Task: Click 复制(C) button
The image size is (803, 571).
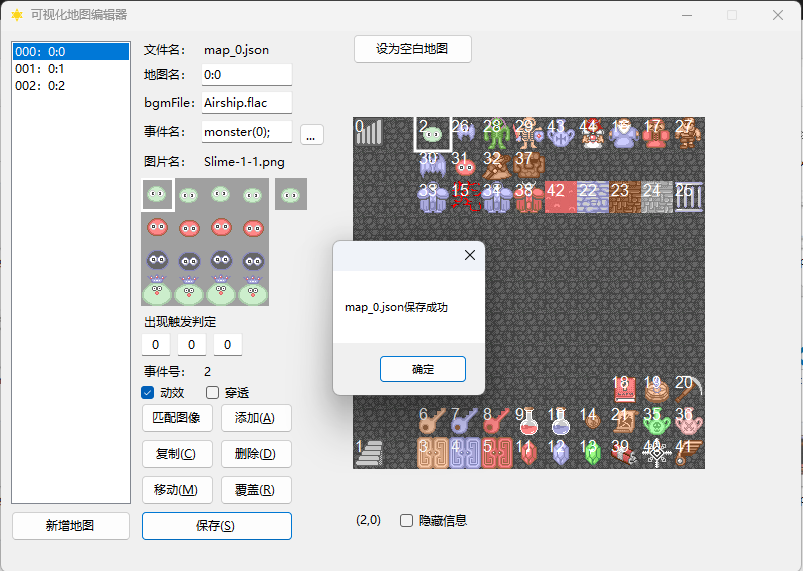Action: pyautogui.click(x=177, y=454)
